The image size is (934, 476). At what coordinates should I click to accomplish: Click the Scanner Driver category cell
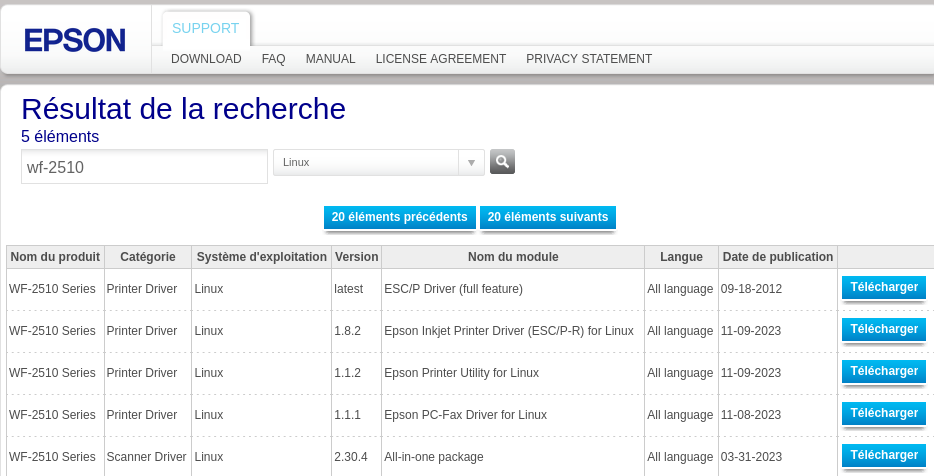(x=147, y=457)
